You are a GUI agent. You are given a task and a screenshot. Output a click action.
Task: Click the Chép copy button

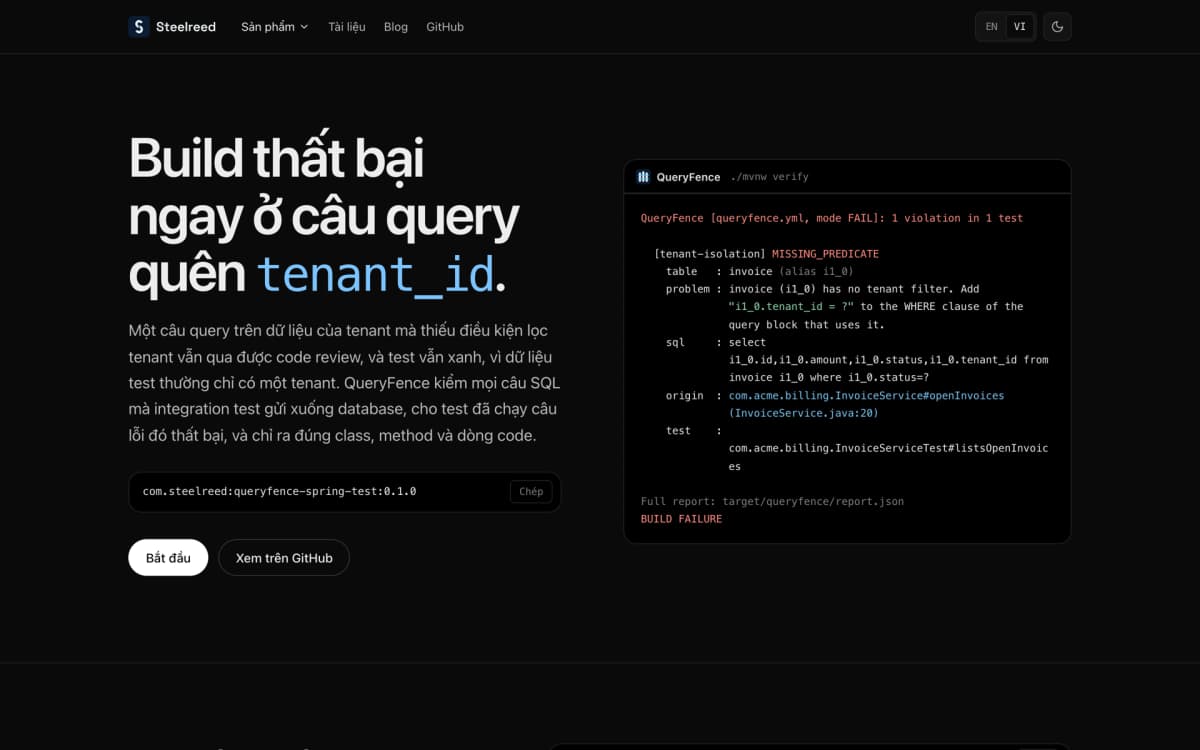(x=531, y=491)
